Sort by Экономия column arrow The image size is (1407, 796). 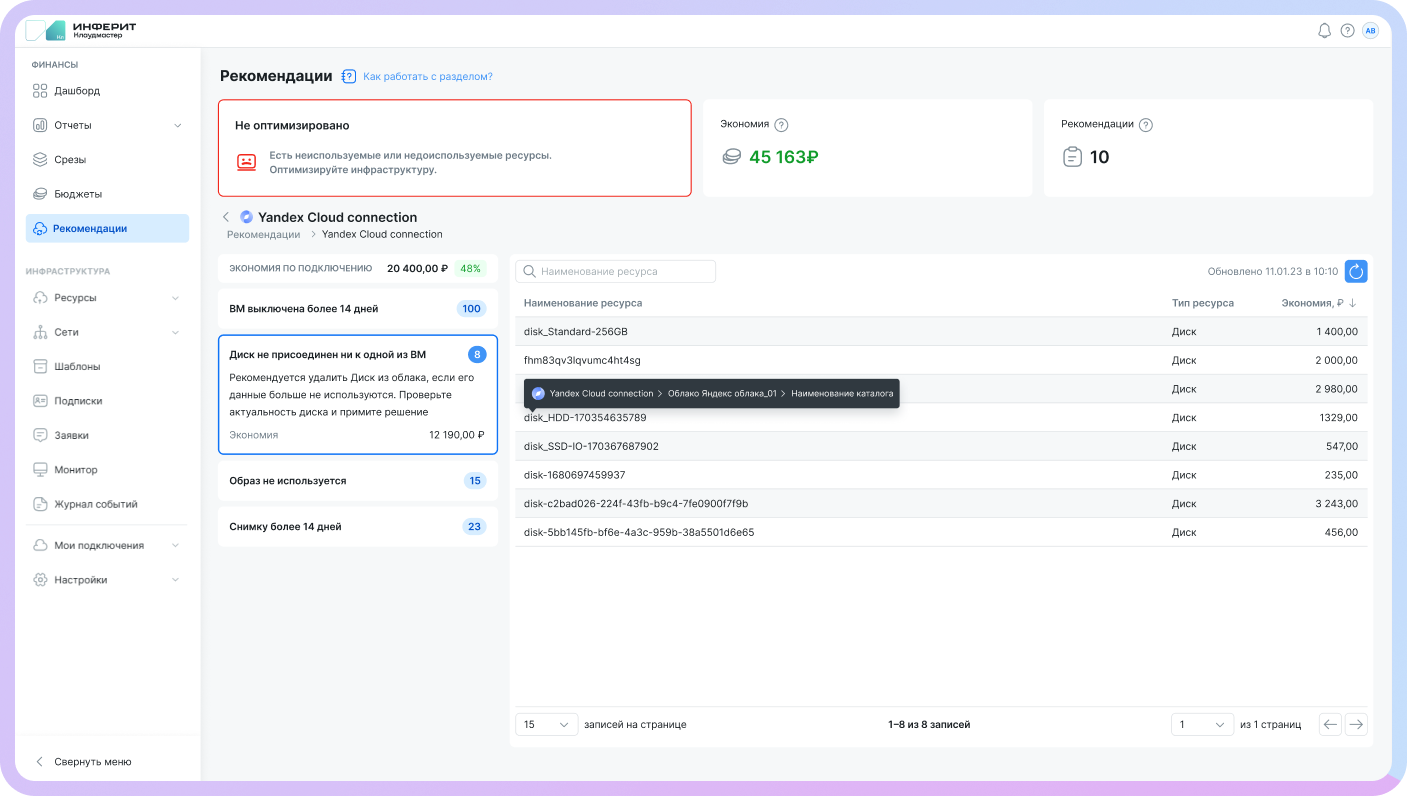coord(1353,303)
